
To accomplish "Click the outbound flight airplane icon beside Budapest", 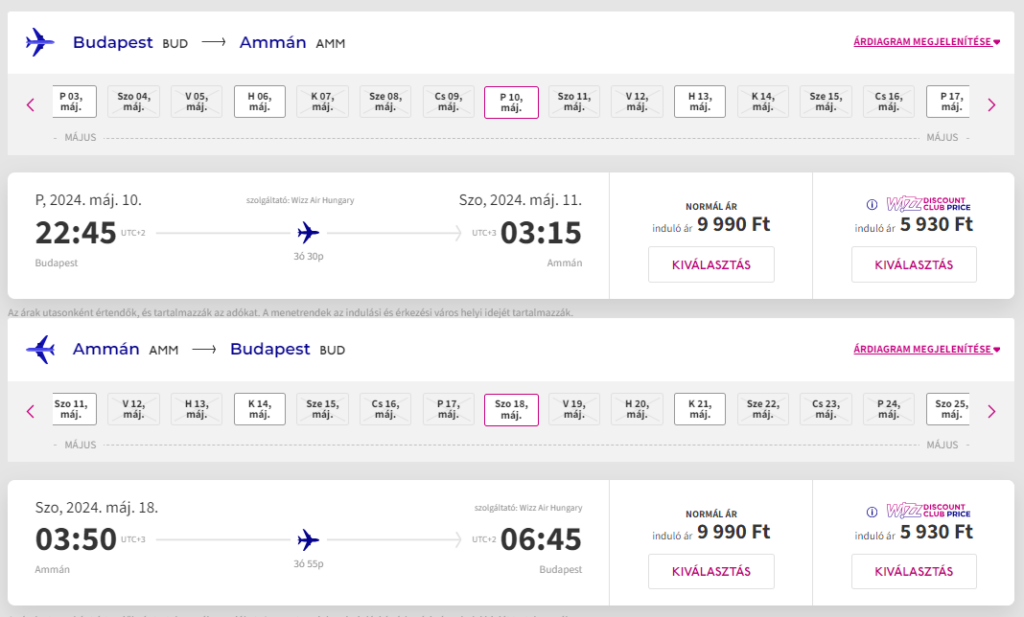I will tap(40, 42).
